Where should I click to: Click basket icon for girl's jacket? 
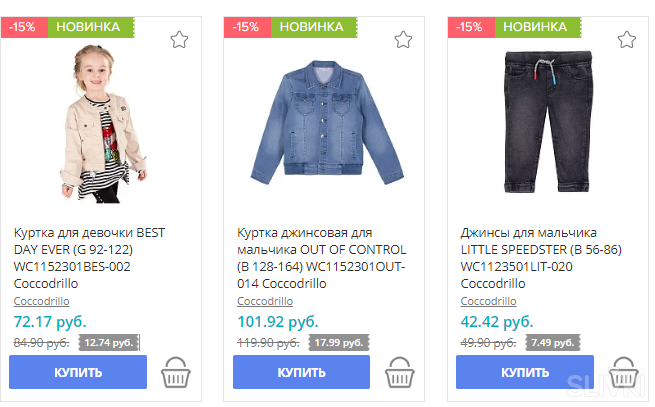click(x=176, y=372)
